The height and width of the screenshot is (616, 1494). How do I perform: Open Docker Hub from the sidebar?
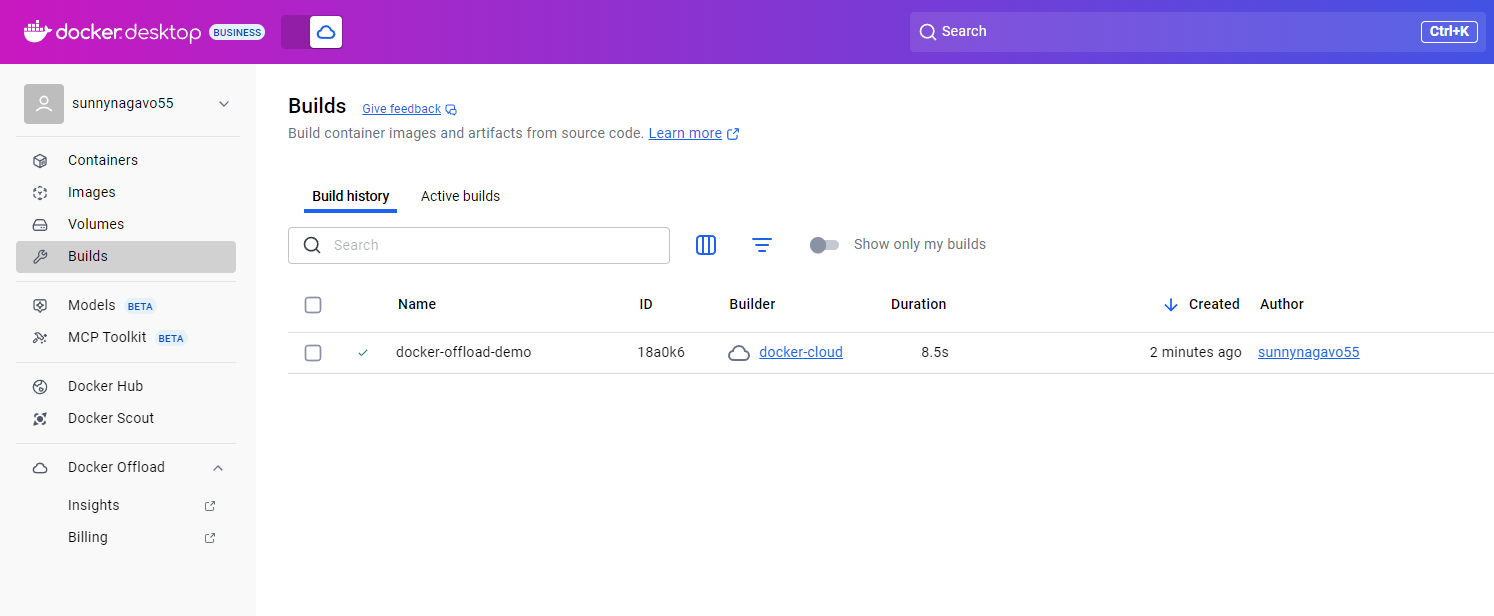pos(103,386)
